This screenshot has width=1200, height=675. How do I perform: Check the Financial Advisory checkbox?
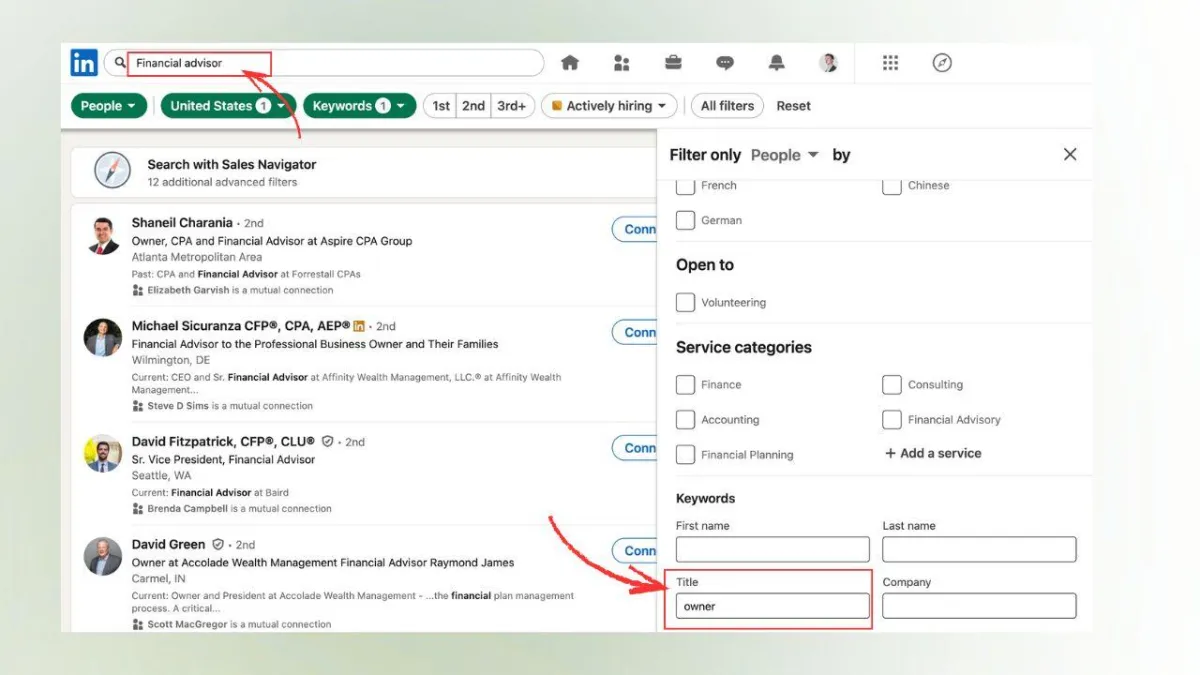(892, 420)
